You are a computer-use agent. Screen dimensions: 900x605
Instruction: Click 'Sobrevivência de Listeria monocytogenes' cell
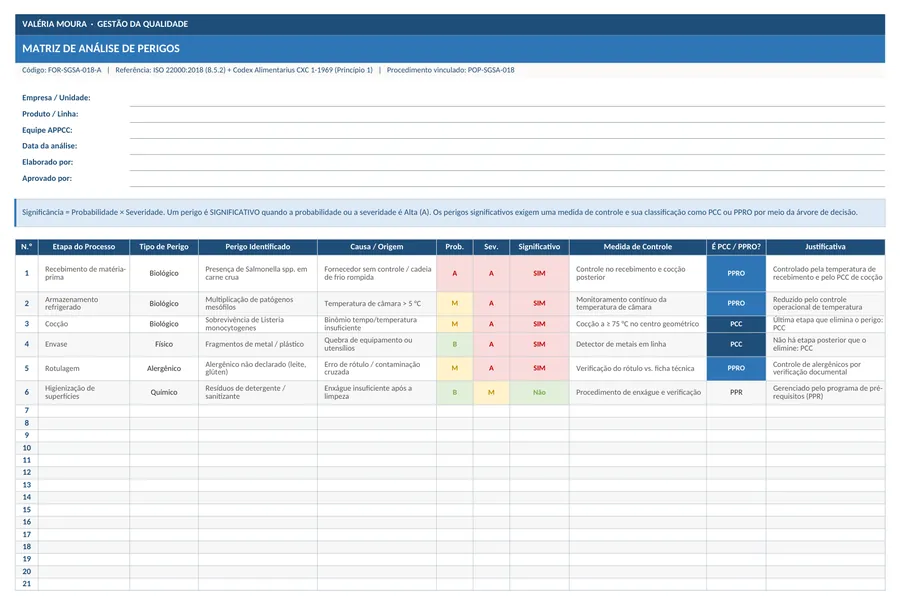tap(258, 324)
